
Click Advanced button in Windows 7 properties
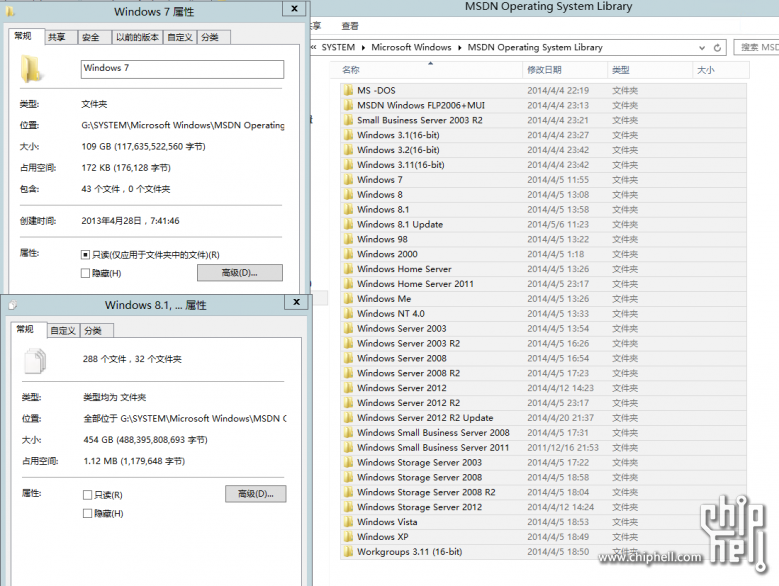tap(239, 273)
